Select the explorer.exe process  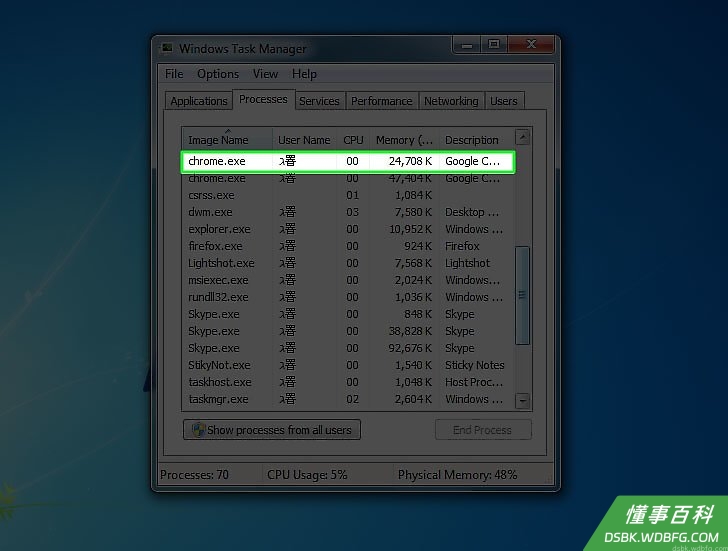coord(348,229)
